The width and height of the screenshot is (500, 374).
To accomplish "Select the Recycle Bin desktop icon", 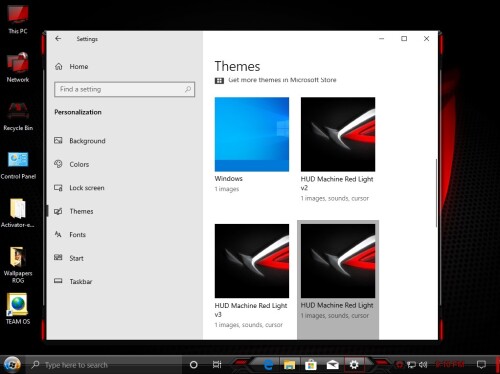I will [x=18, y=116].
